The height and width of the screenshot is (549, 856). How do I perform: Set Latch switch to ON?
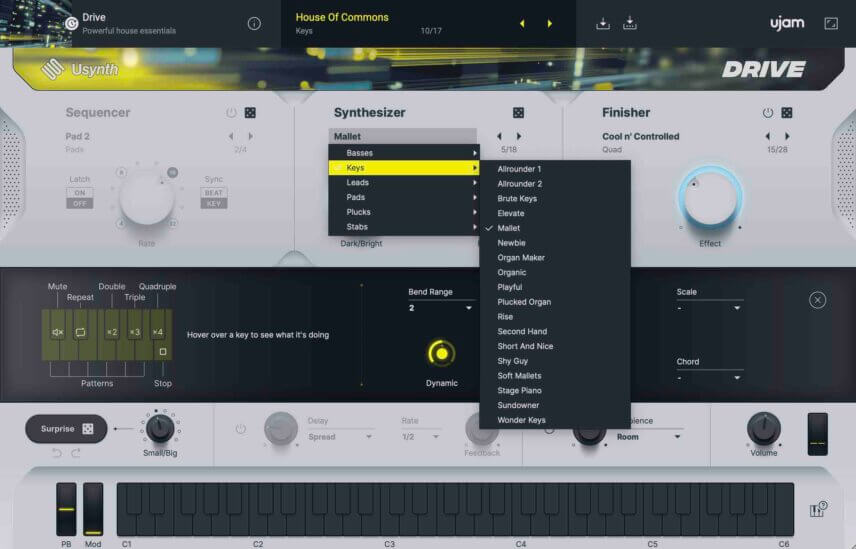(80, 193)
